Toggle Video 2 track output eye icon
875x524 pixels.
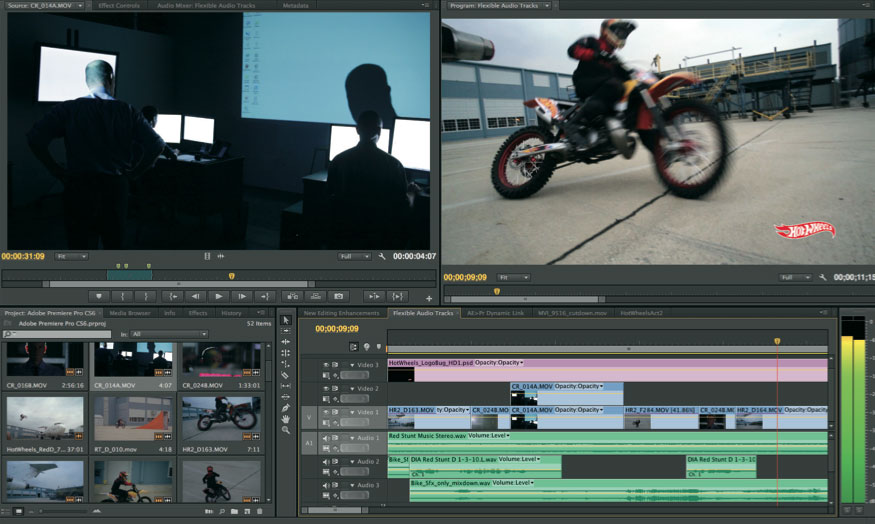[326, 388]
